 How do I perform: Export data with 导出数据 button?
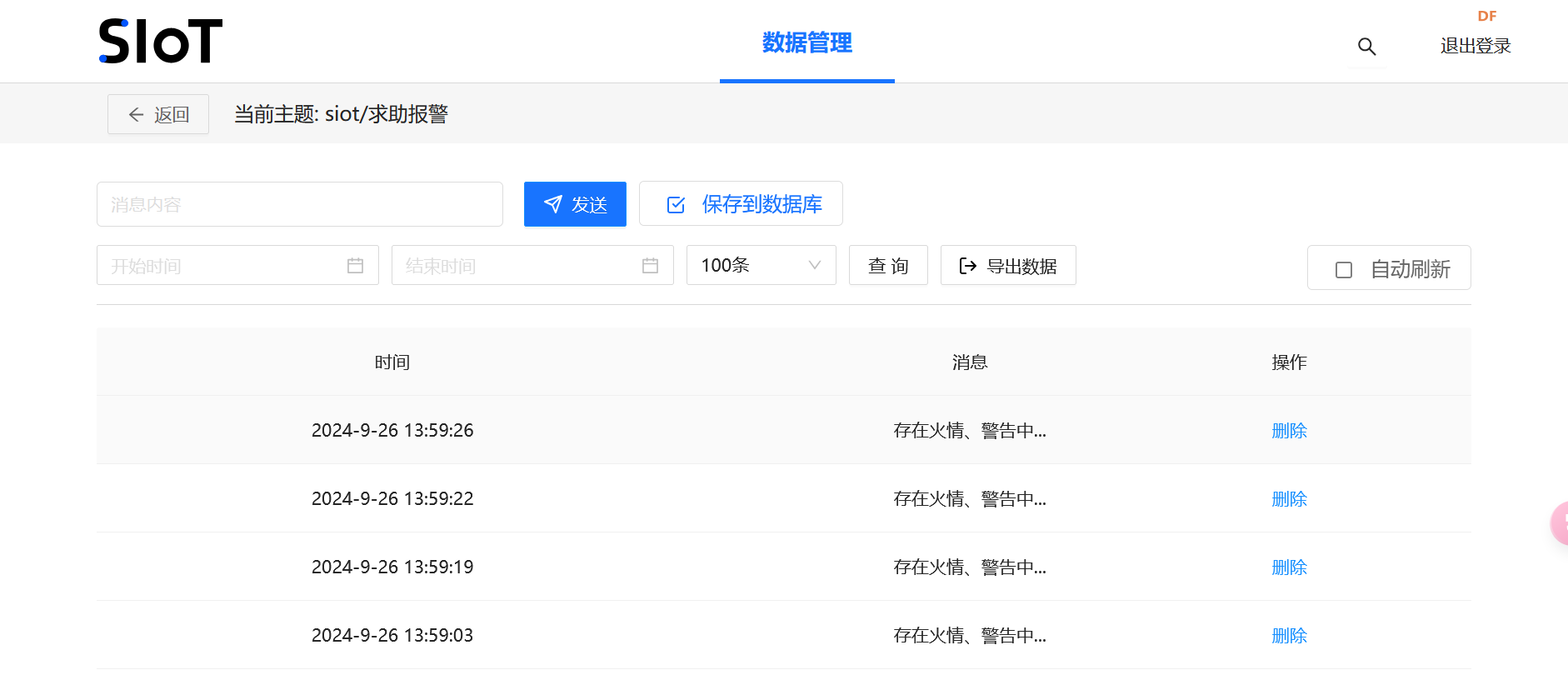[x=1008, y=265]
